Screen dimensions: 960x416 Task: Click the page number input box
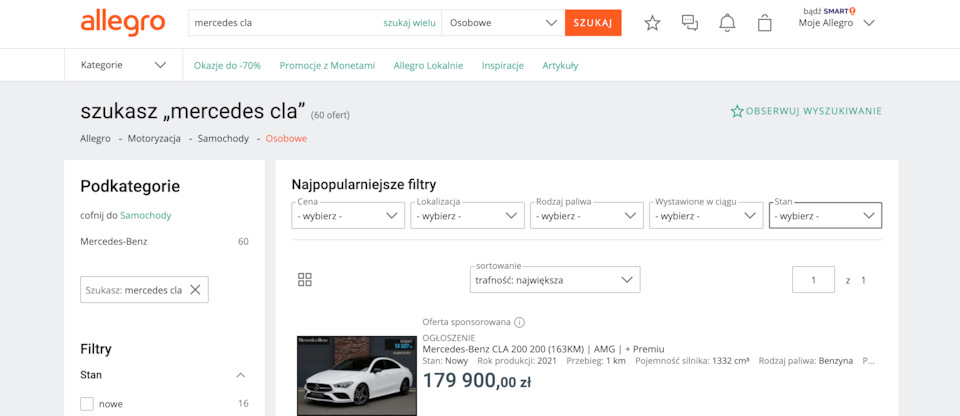pyautogui.click(x=814, y=280)
